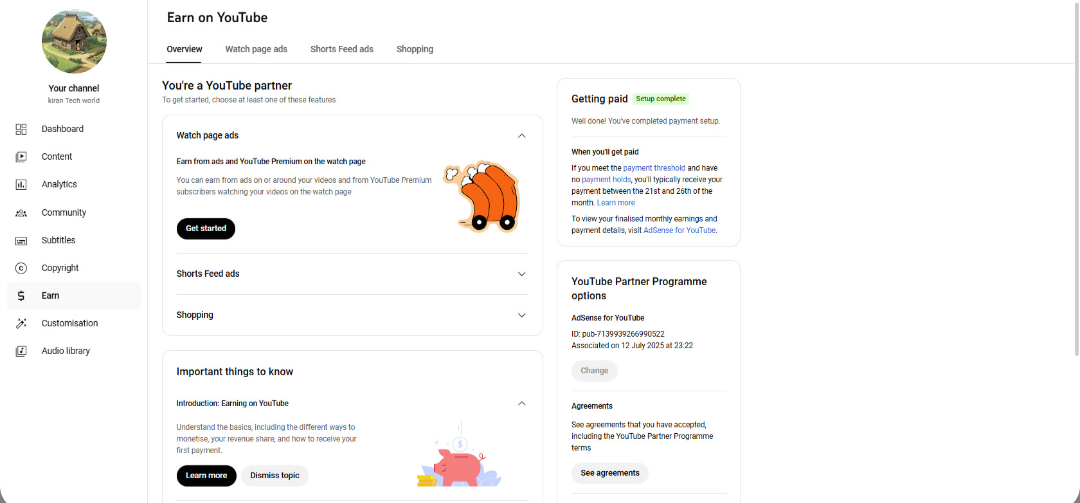The width and height of the screenshot is (1080, 503).
Task: Open the AdSense for YouTube link
Action: coord(680,230)
